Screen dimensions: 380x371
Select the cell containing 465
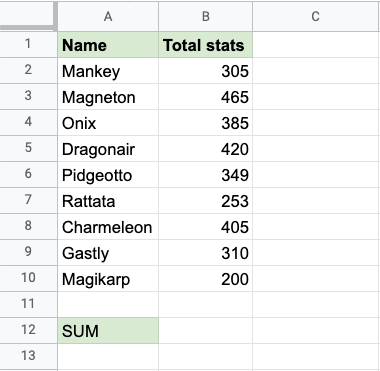pos(206,97)
